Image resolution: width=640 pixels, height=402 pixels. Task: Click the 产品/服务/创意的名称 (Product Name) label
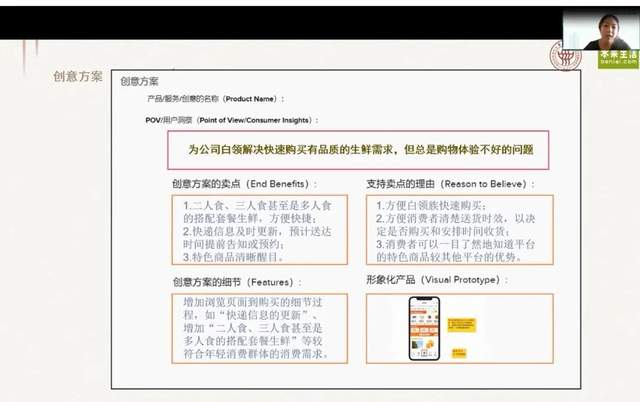point(216,99)
